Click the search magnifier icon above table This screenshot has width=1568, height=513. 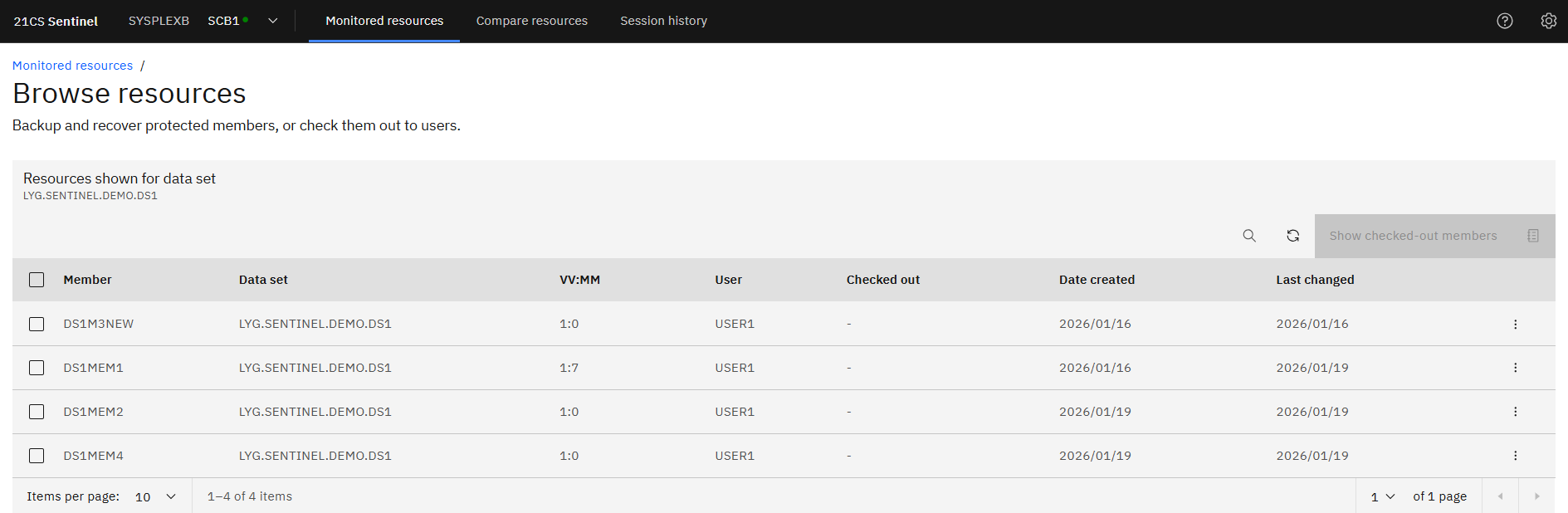point(1249,236)
